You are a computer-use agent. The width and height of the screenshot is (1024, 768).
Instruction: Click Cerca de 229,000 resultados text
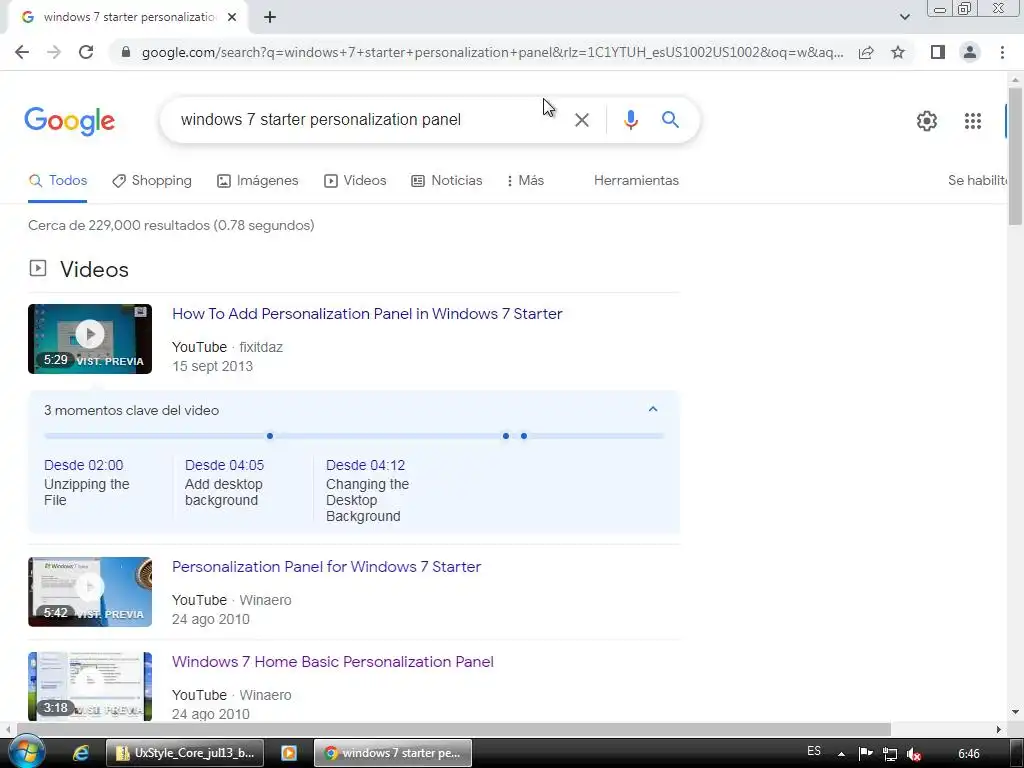pos(171,225)
